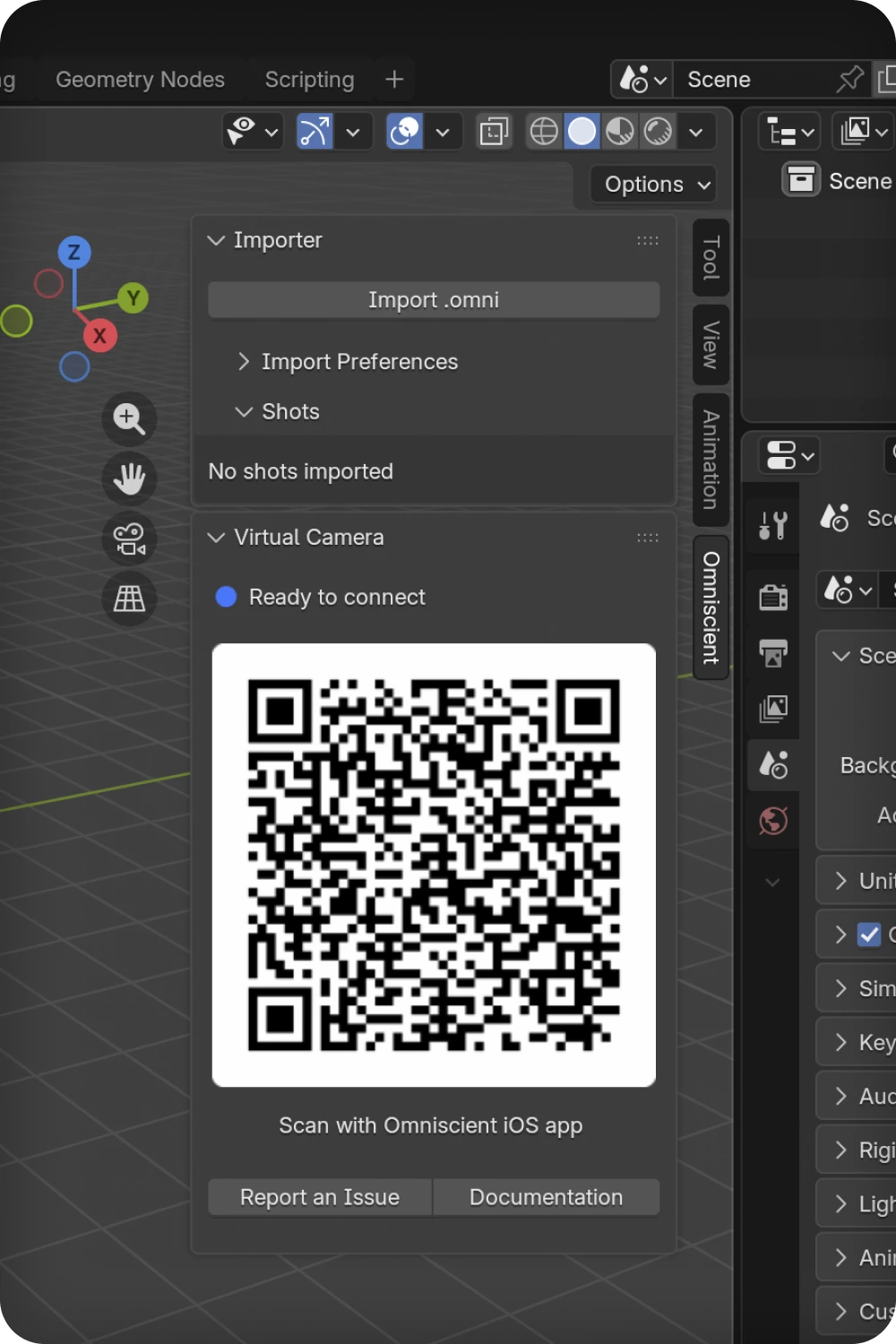Screen dimensions: 896x1344
Task: Select material preview shading
Action: pyautogui.click(x=620, y=132)
